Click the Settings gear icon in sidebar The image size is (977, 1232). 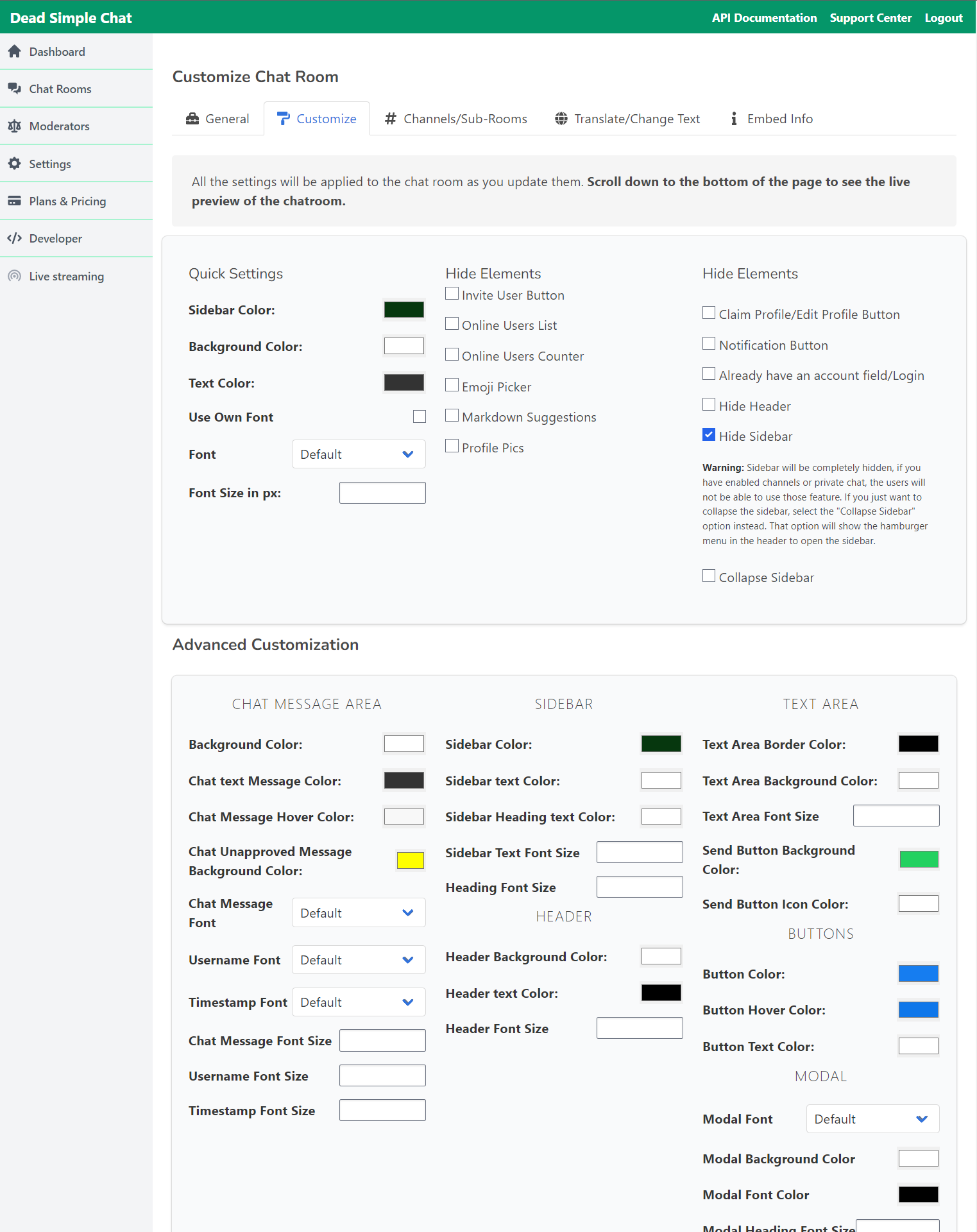15,164
